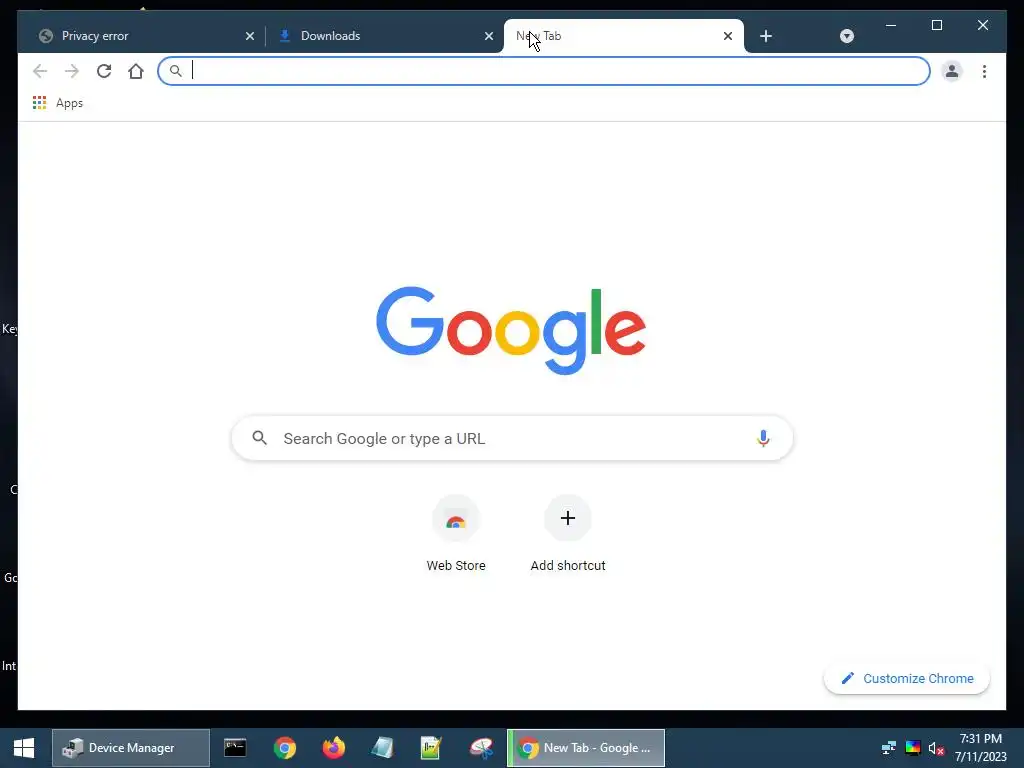
Task: Maximize the Chrome window
Action: [x=936, y=25]
